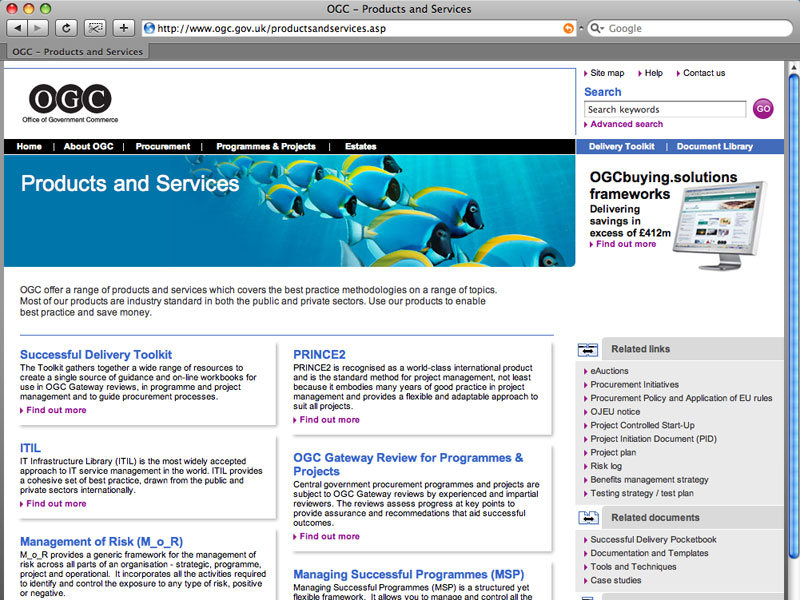Open the Google search magnifier dropdown
This screenshot has width=800, height=600.
click(x=596, y=28)
